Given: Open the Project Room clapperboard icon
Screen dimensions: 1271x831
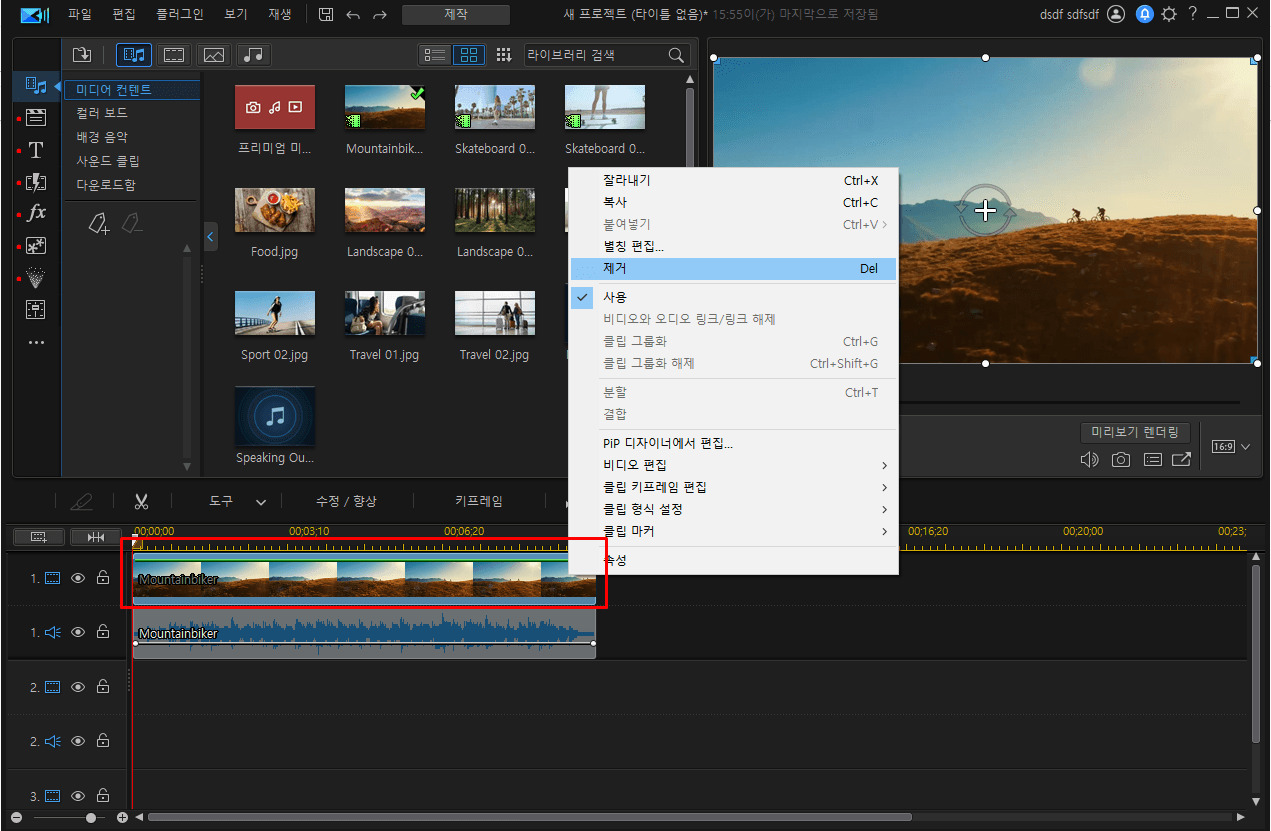Looking at the screenshot, I should point(36,118).
